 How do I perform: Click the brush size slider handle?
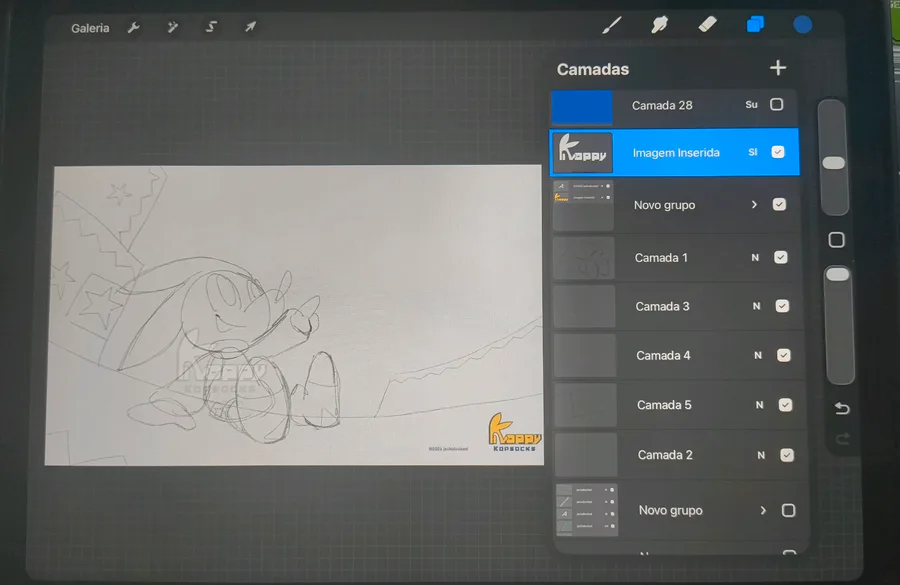tap(833, 163)
